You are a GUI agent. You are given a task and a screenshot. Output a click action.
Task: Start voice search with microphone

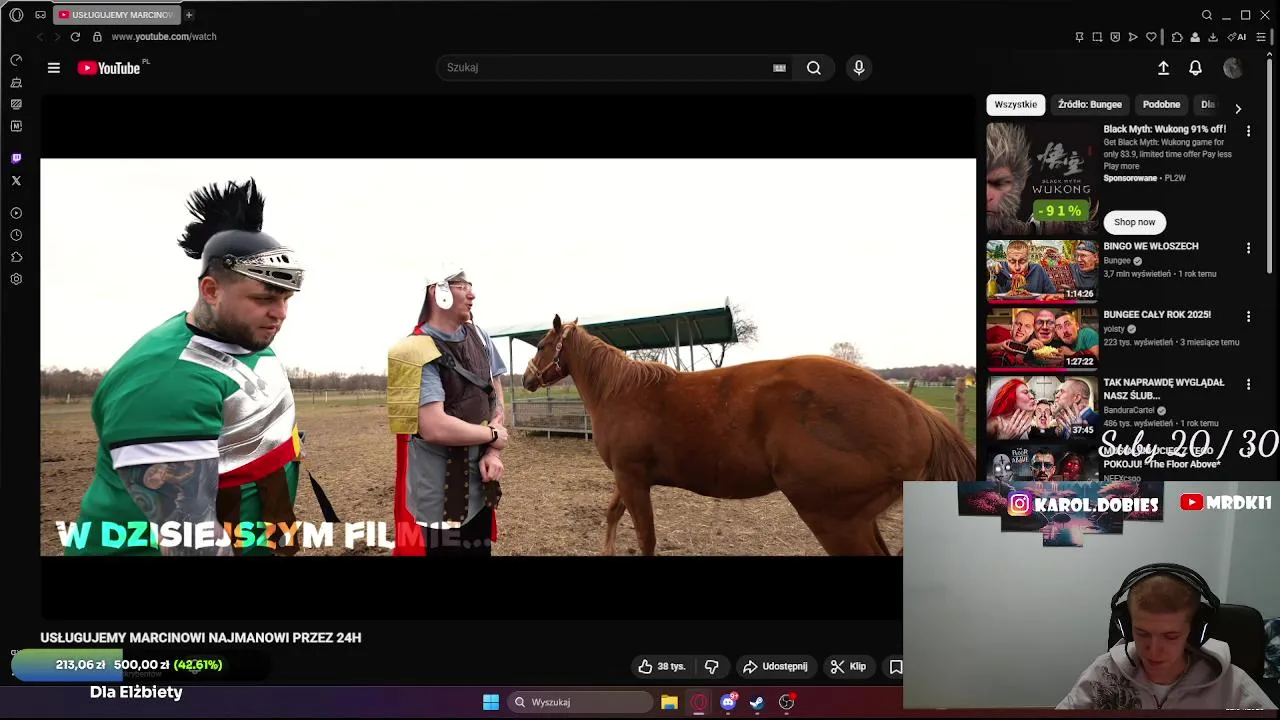coord(858,68)
